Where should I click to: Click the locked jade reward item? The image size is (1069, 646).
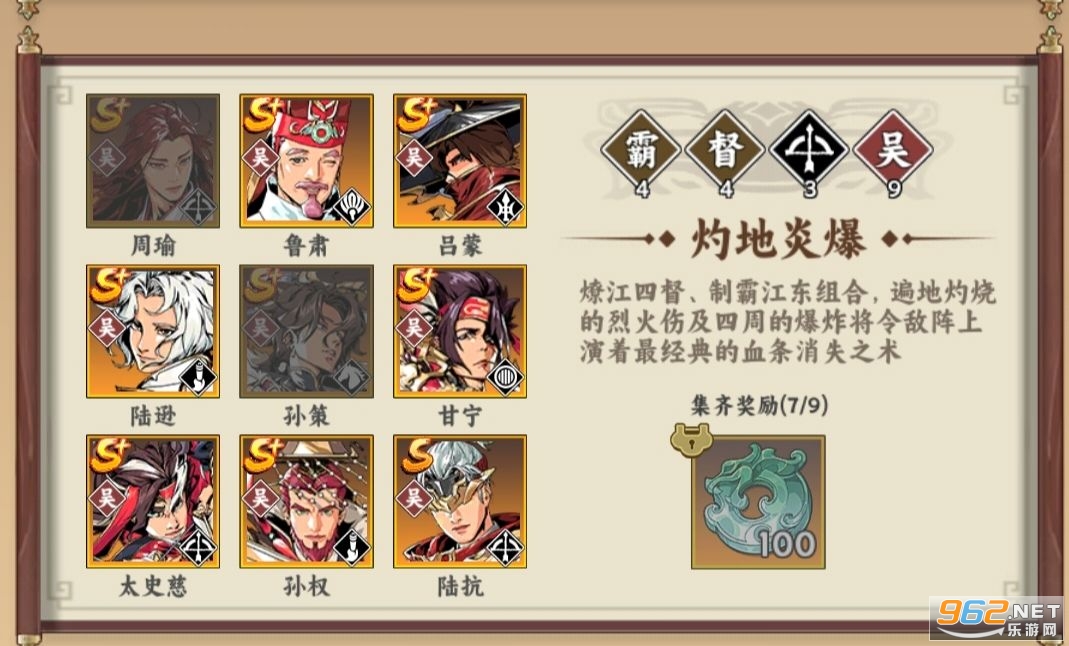click(758, 502)
